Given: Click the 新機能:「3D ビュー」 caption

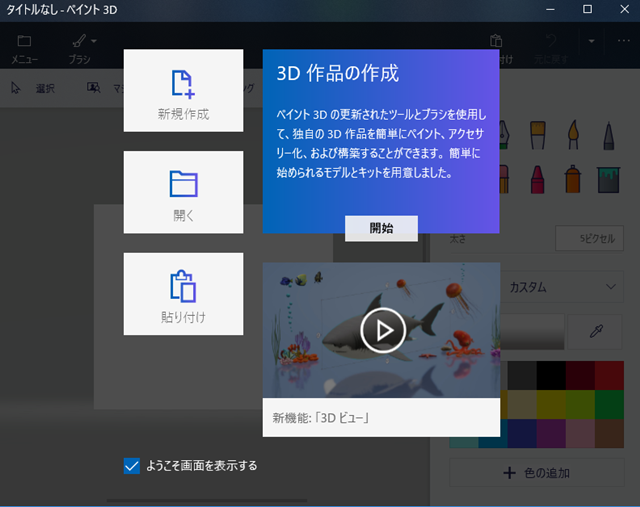Looking at the screenshot, I should [x=321, y=418].
